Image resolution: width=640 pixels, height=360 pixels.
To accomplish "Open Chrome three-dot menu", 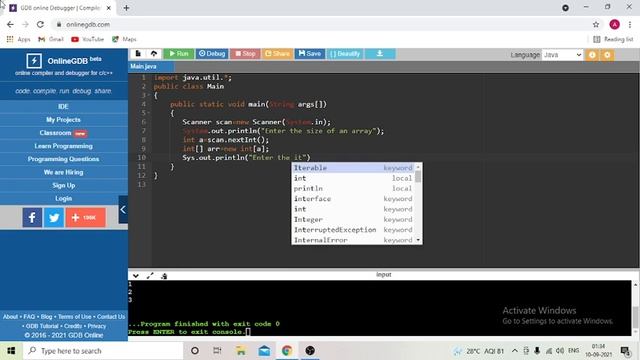I will point(630,24).
